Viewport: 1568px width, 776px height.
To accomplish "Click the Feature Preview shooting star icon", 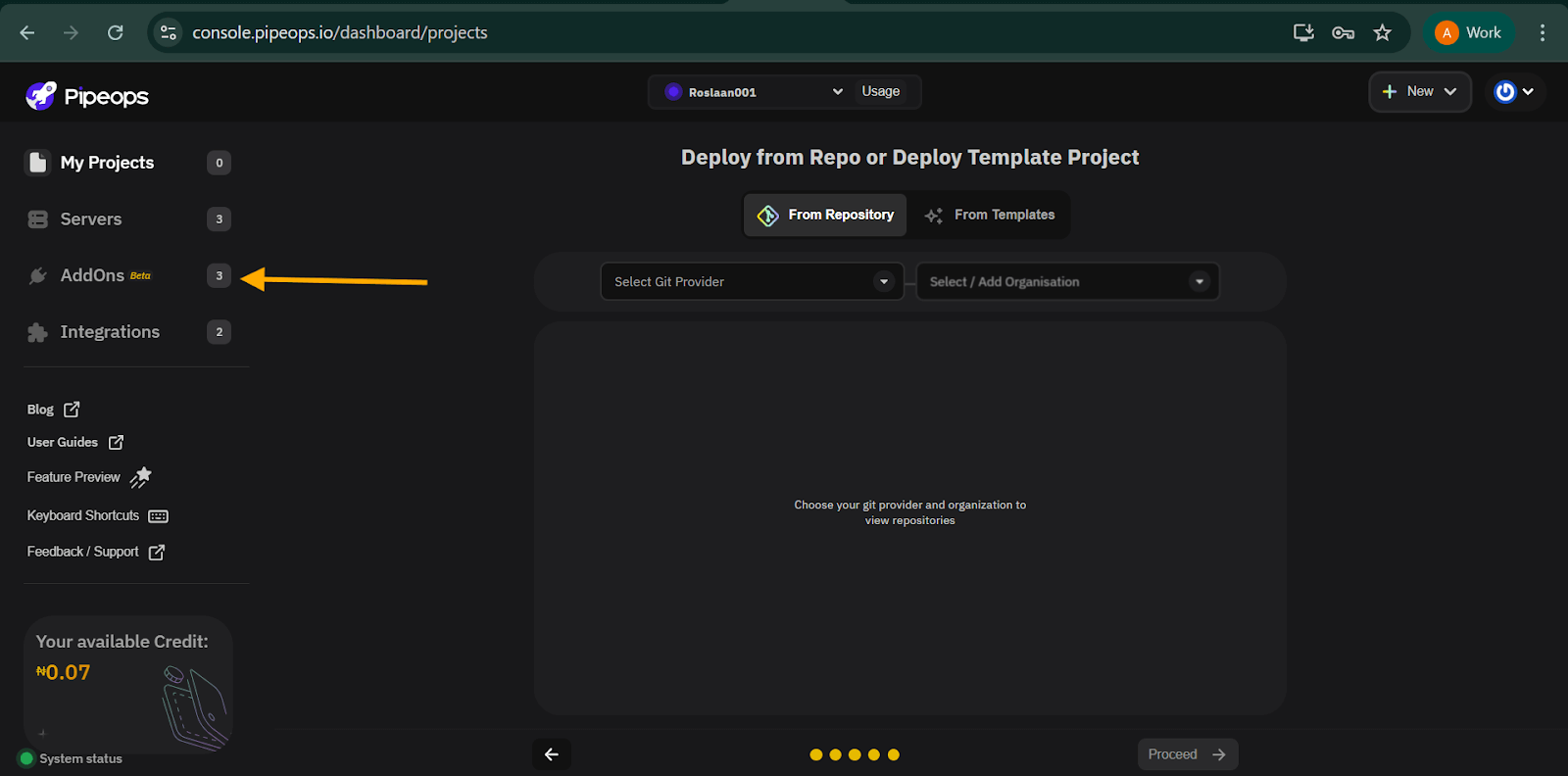I will tap(141, 477).
